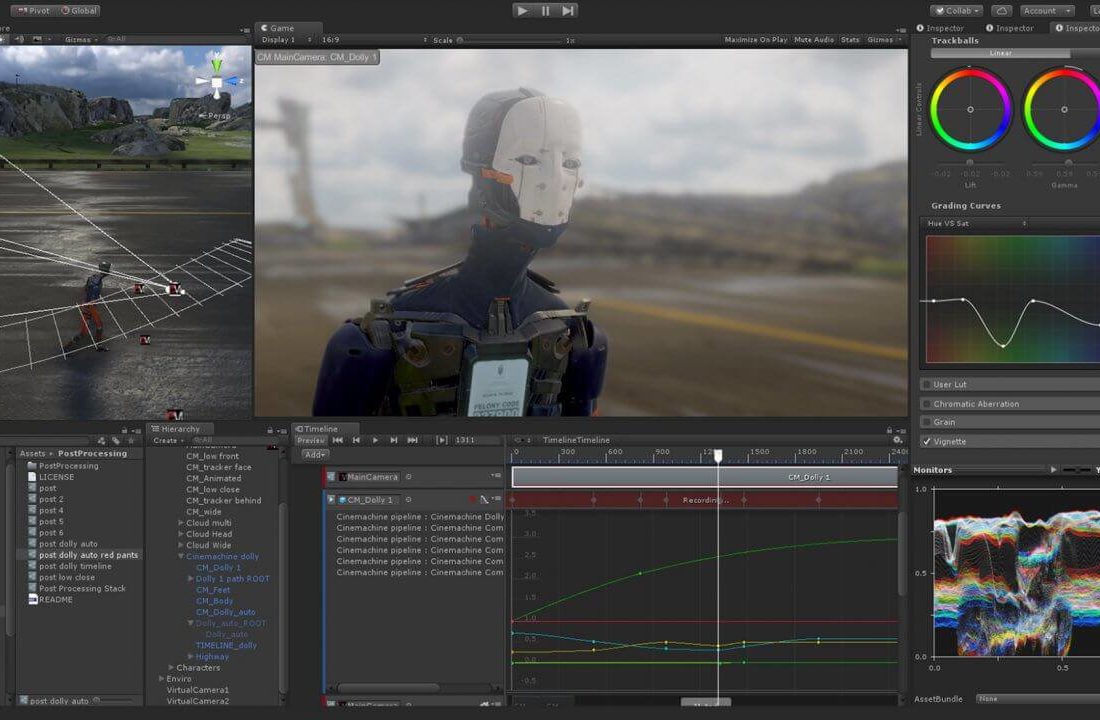
Task: Enable the Grain effect checkbox
Action: pos(927,422)
